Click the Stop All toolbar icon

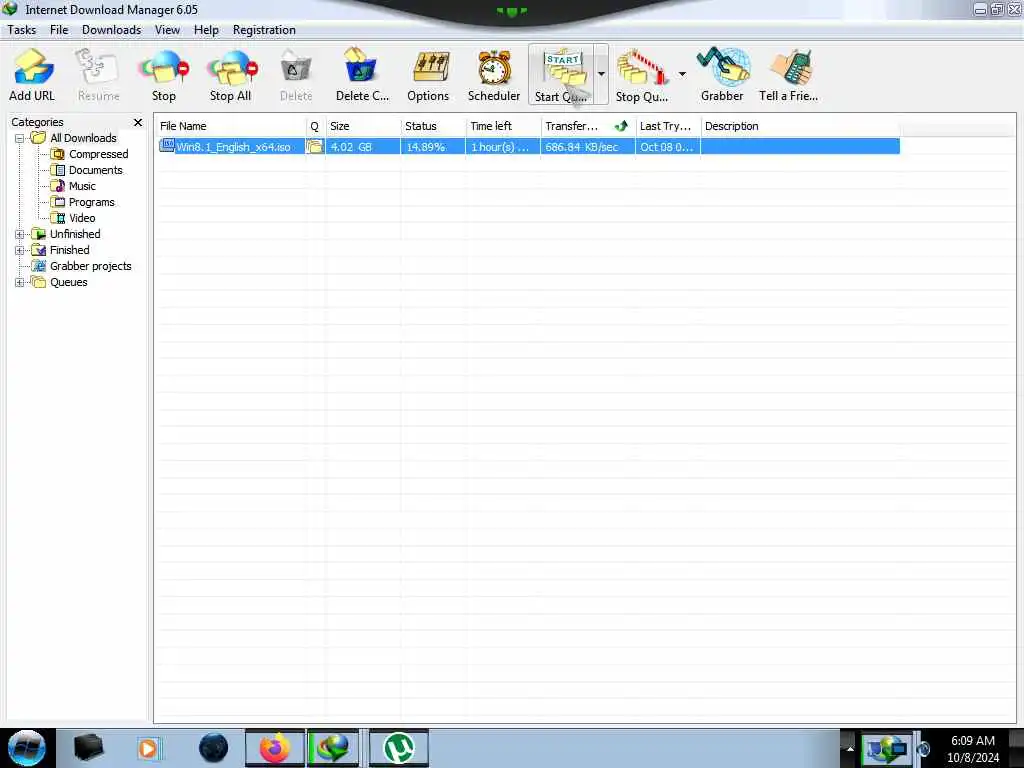(x=231, y=74)
